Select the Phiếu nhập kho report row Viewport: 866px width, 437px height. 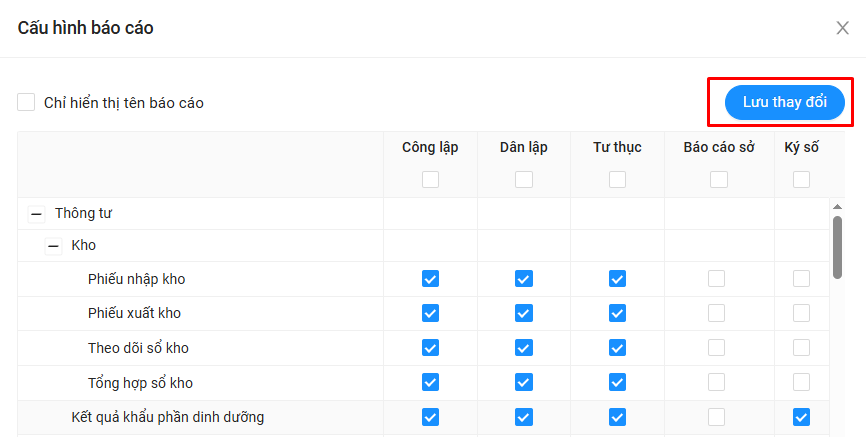coord(136,279)
